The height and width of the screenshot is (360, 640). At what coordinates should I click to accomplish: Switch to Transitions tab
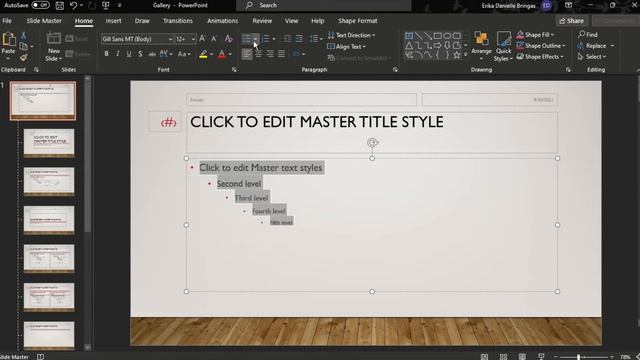[178, 21]
